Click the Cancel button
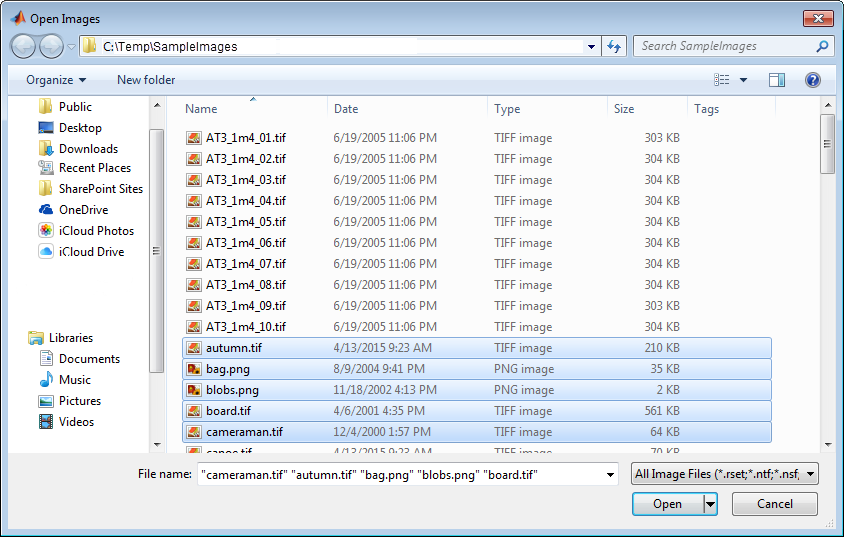This screenshot has width=844, height=537. tap(775, 504)
